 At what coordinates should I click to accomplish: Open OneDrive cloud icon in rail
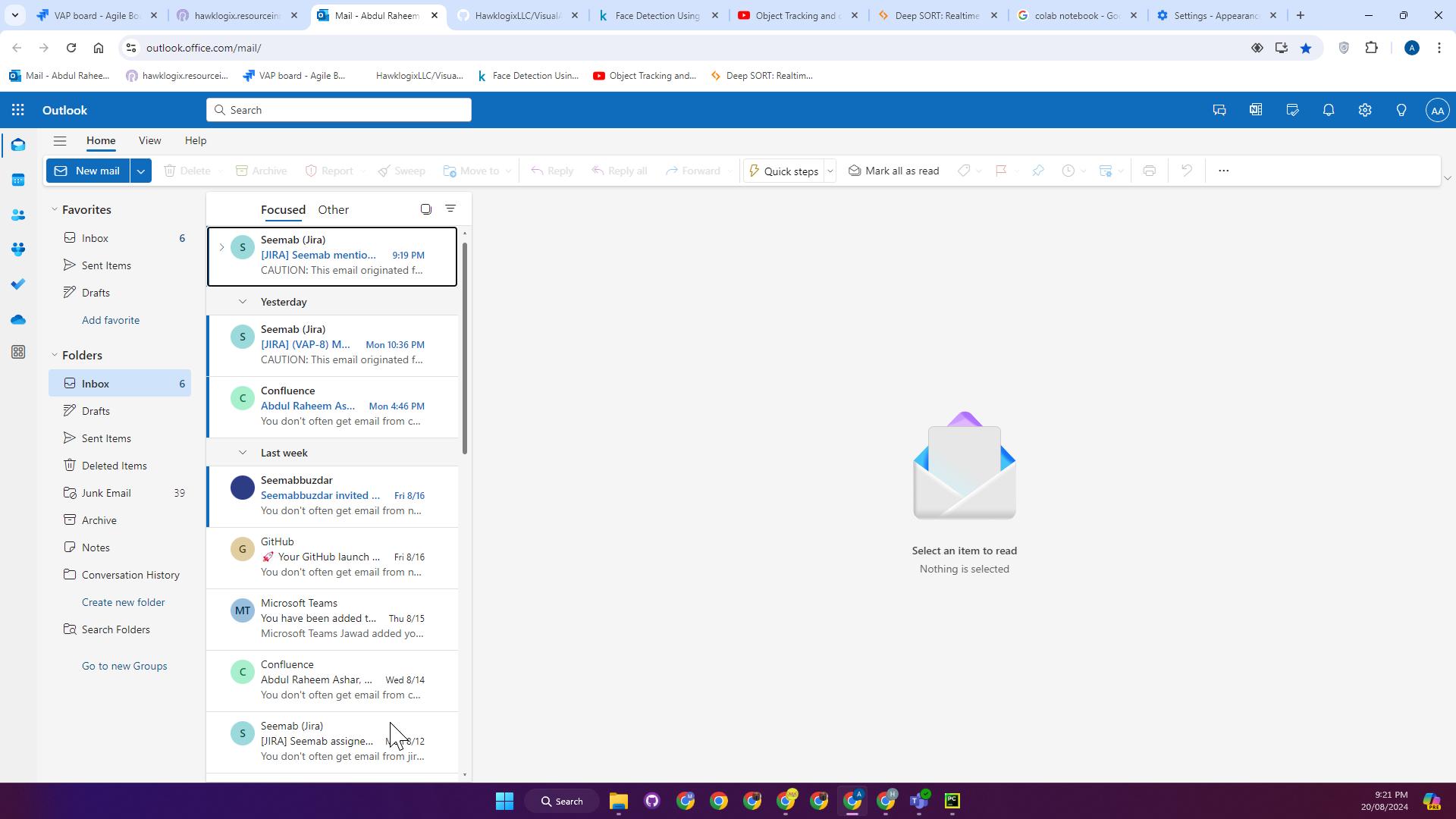(x=18, y=319)
